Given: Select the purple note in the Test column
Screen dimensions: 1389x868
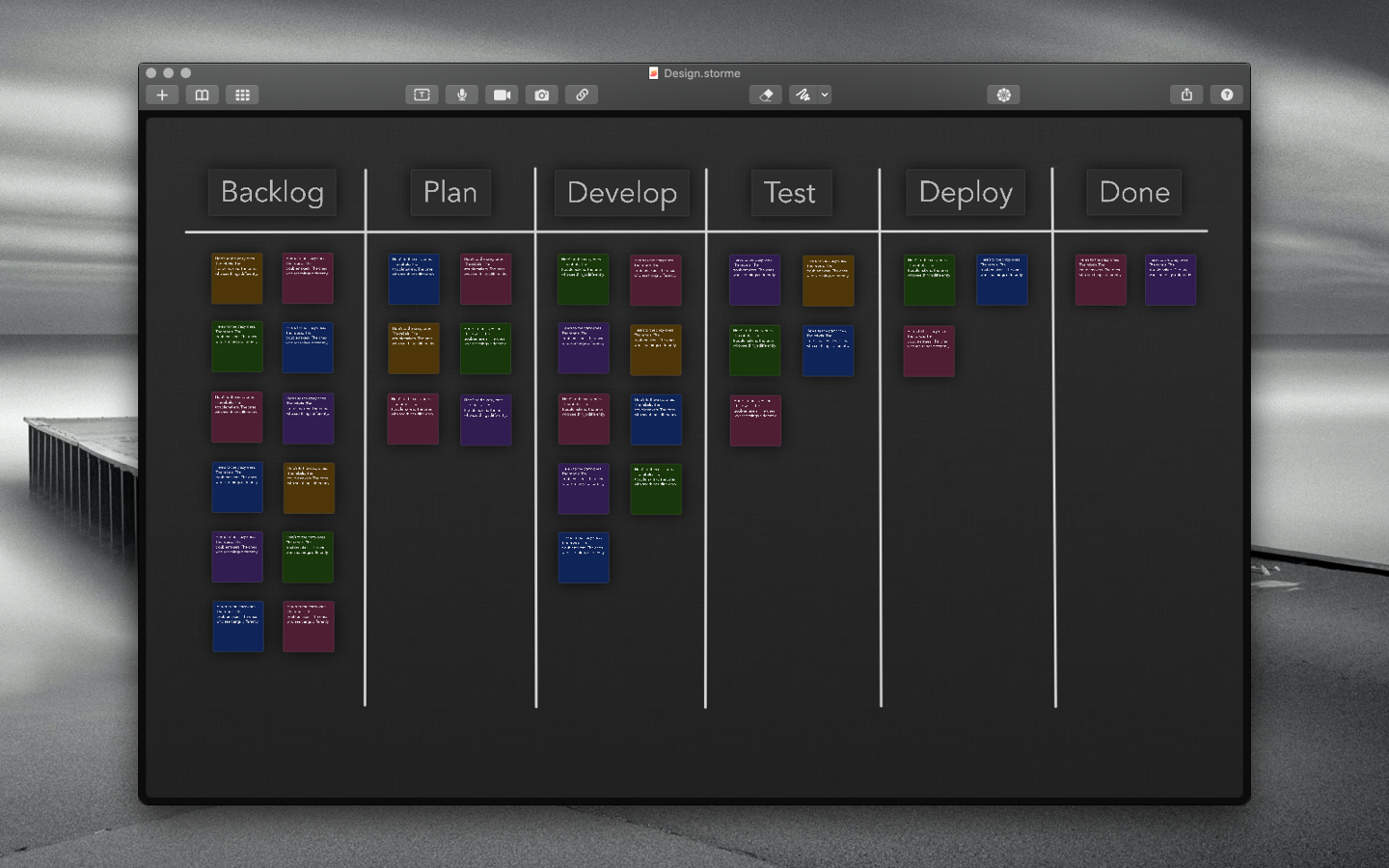Looking at the screenshot, I should 754,280.
